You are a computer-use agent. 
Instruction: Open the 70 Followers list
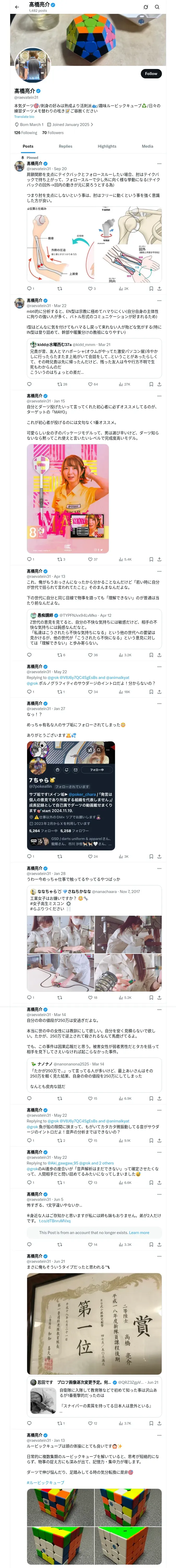pos(53,132)
